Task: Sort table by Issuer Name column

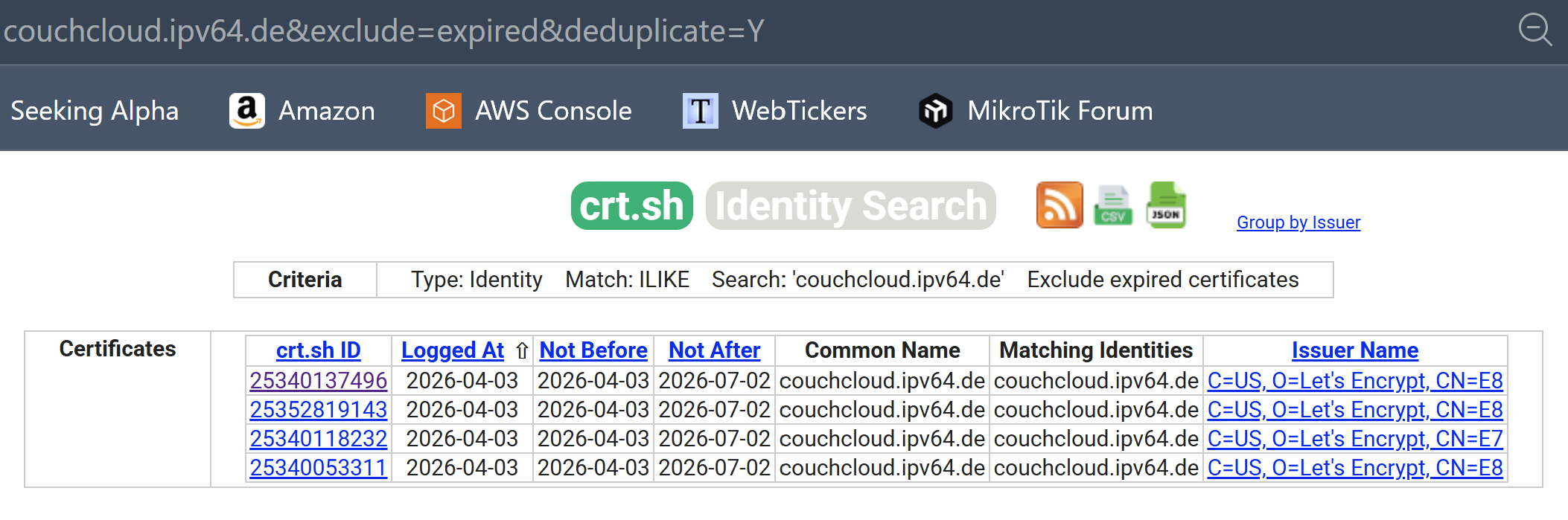Action: pos(1355,350)
